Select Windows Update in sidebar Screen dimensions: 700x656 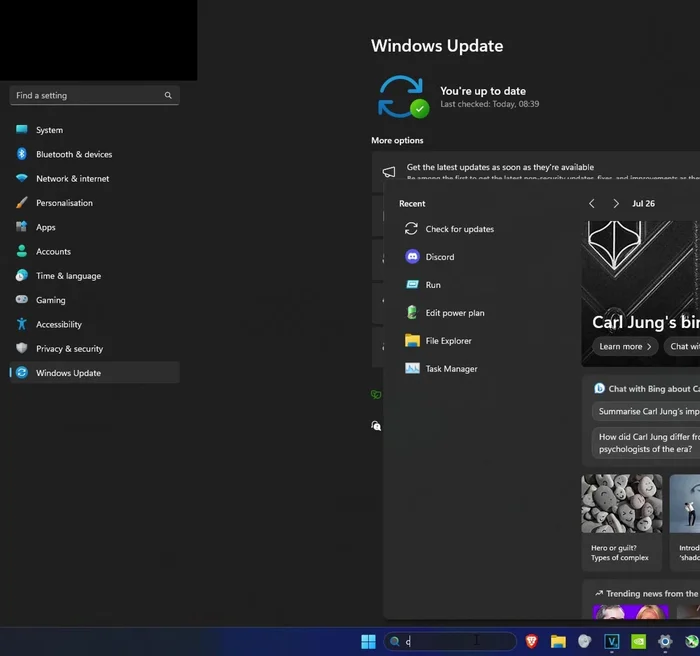(x=94, y=372)
